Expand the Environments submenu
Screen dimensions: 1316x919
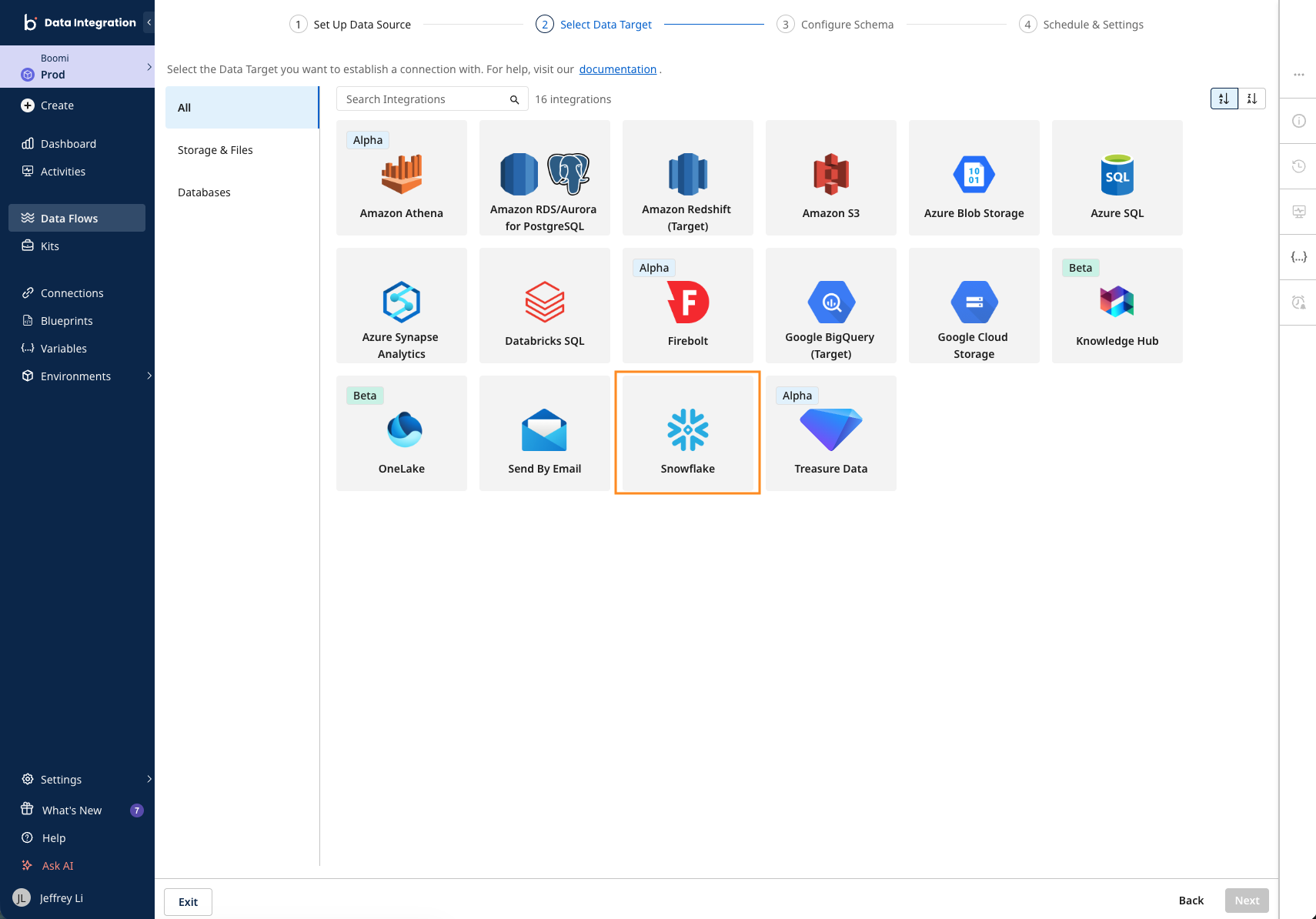[x=149, y=376]
